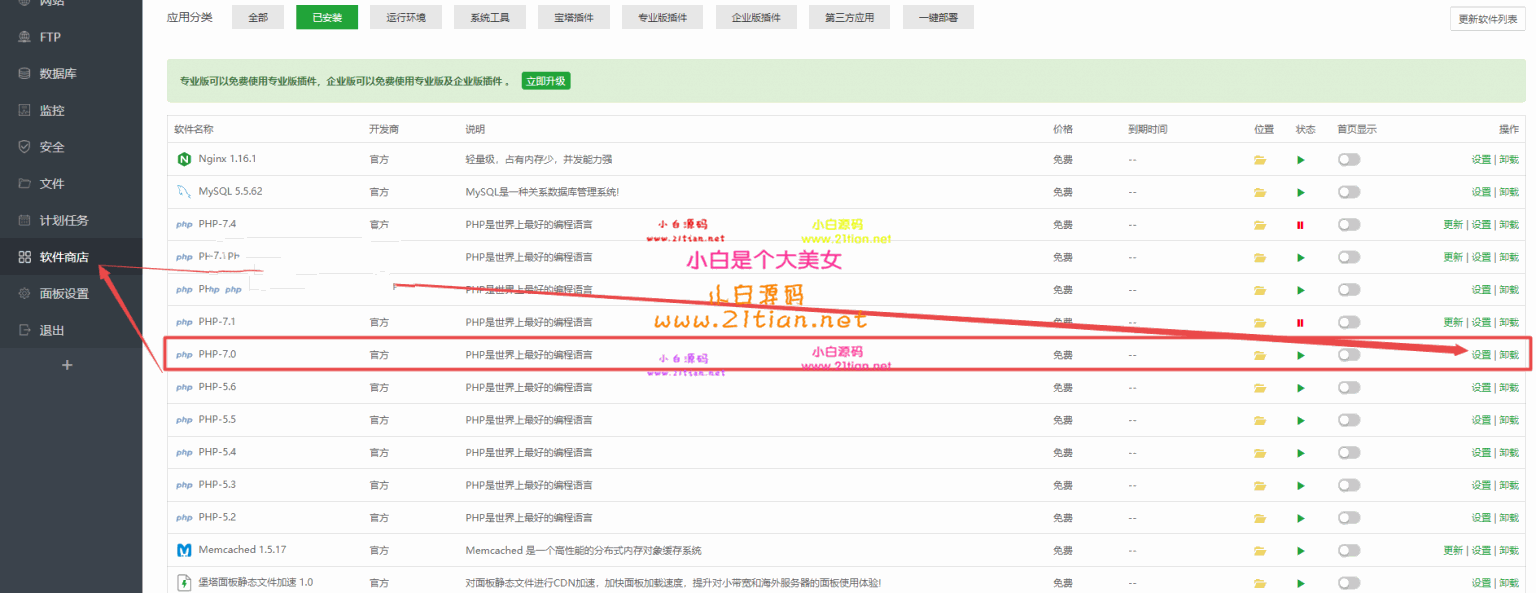Viewport: 1536px width, 593px height.
Task: Click 设置 for Nginx 1.16.1
Action: (x=1481, y=160)
